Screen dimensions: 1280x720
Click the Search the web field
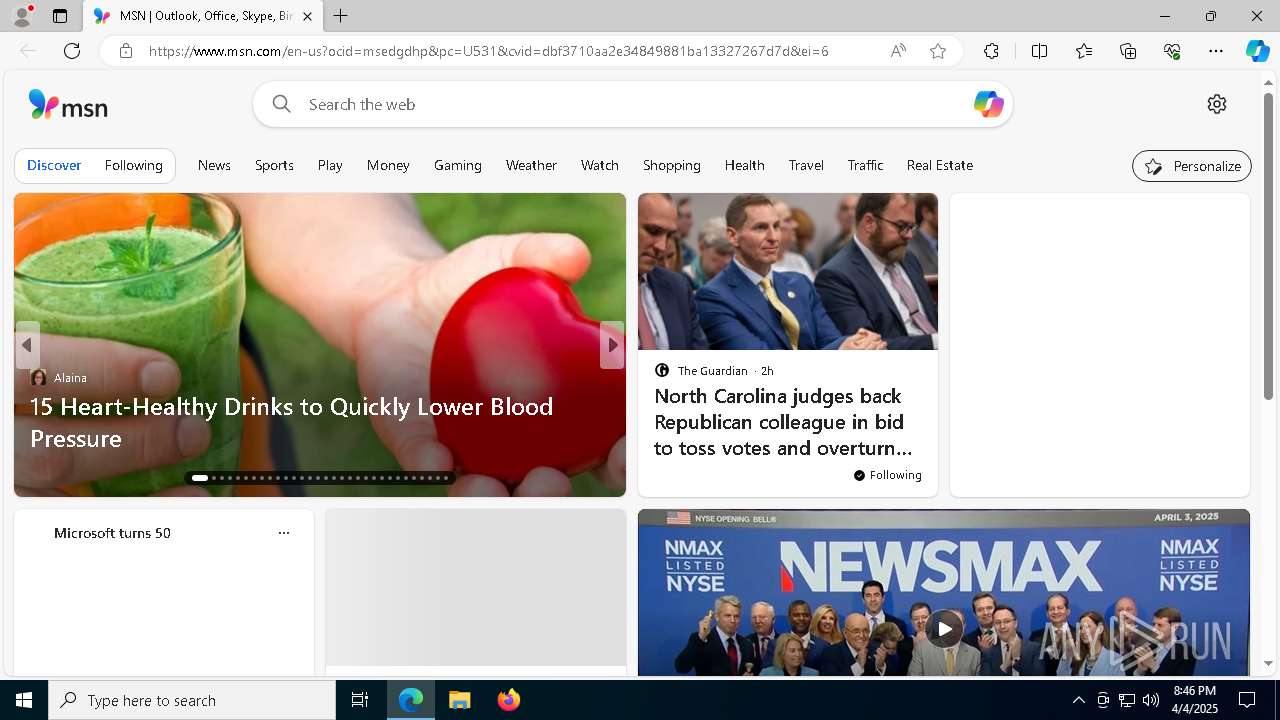(x=633, y=104)
